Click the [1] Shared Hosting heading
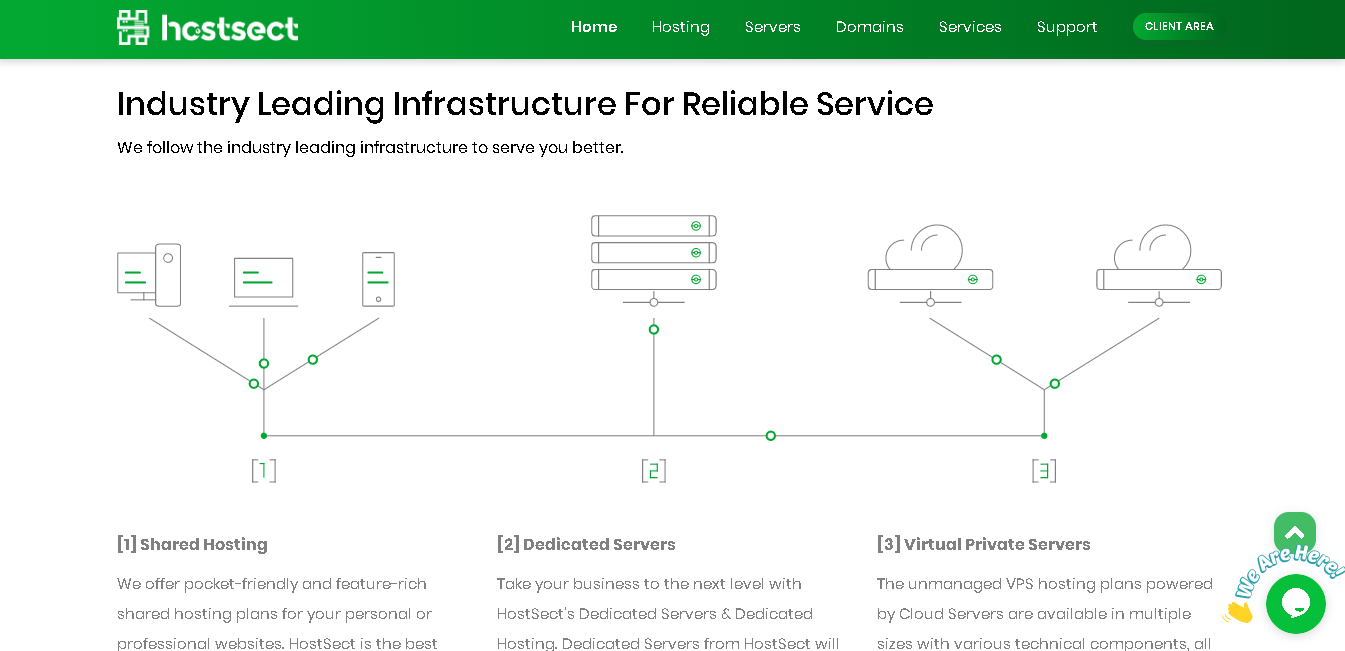 [192, 545]
